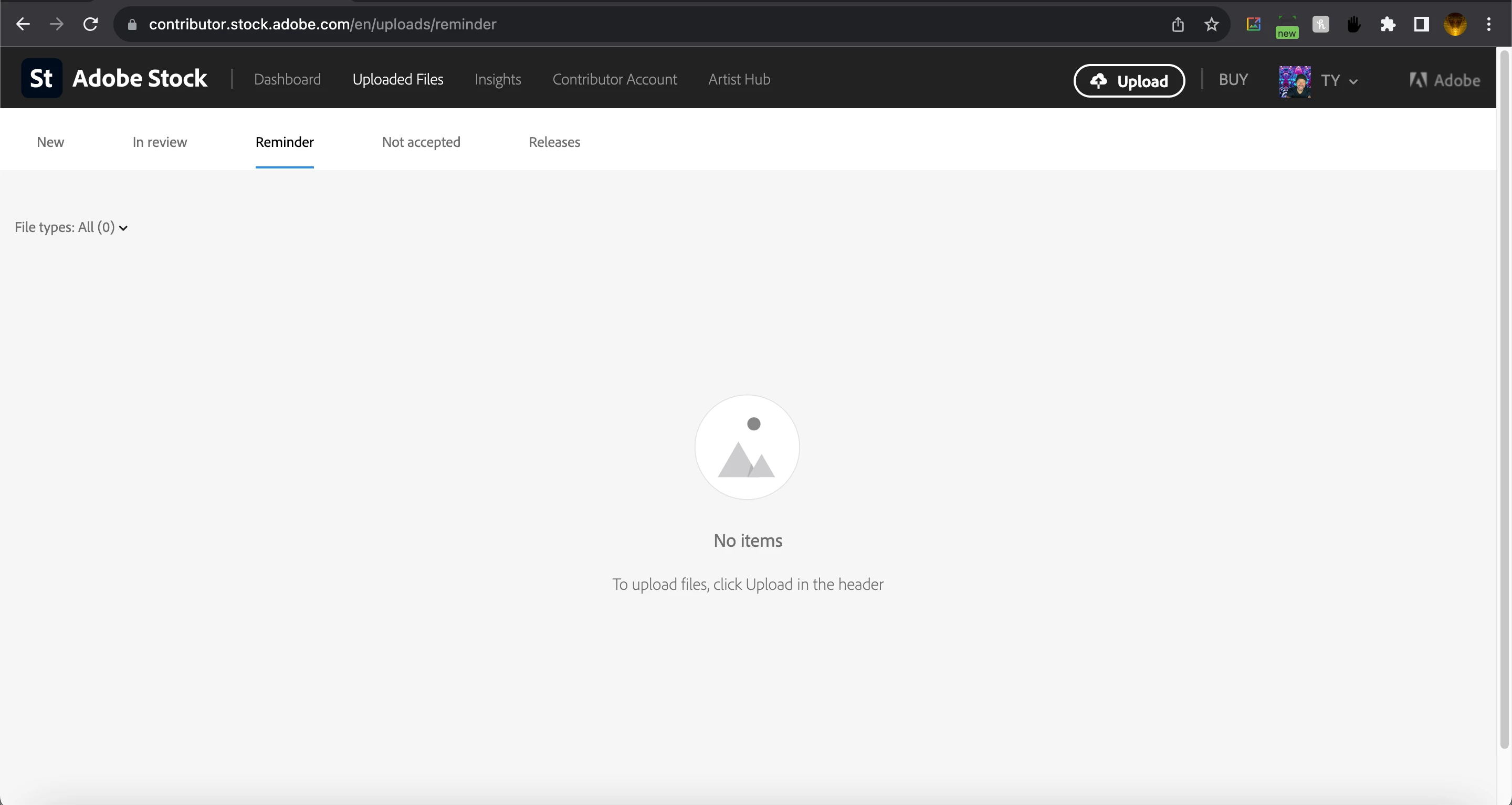Click the Upload button in header
This screenshot has height=805, width=1512.
point(1129,81)
